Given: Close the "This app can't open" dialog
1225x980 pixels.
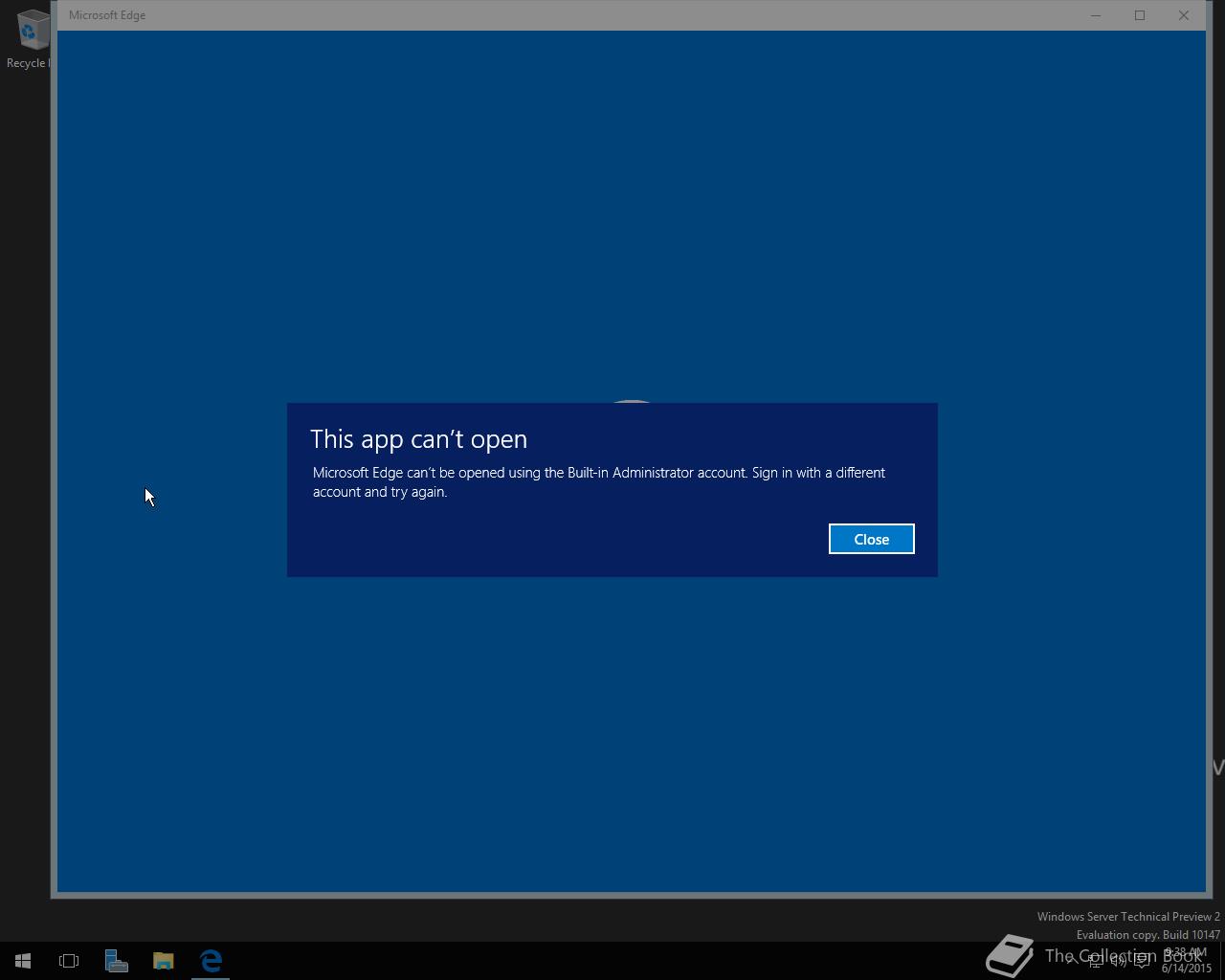Looking at the screenshot, I should (871, 539).
